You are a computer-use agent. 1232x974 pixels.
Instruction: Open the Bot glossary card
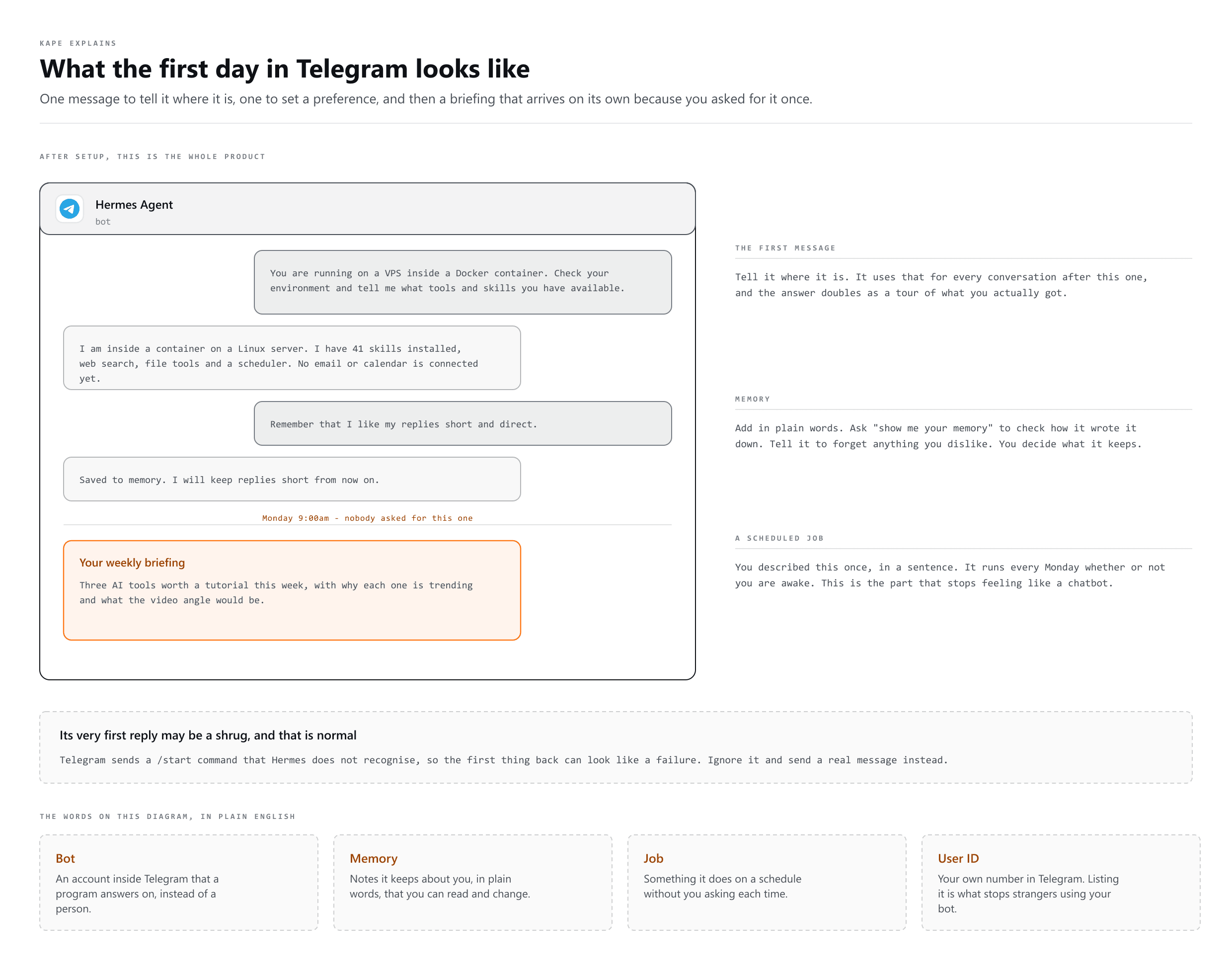click(178, 882)
